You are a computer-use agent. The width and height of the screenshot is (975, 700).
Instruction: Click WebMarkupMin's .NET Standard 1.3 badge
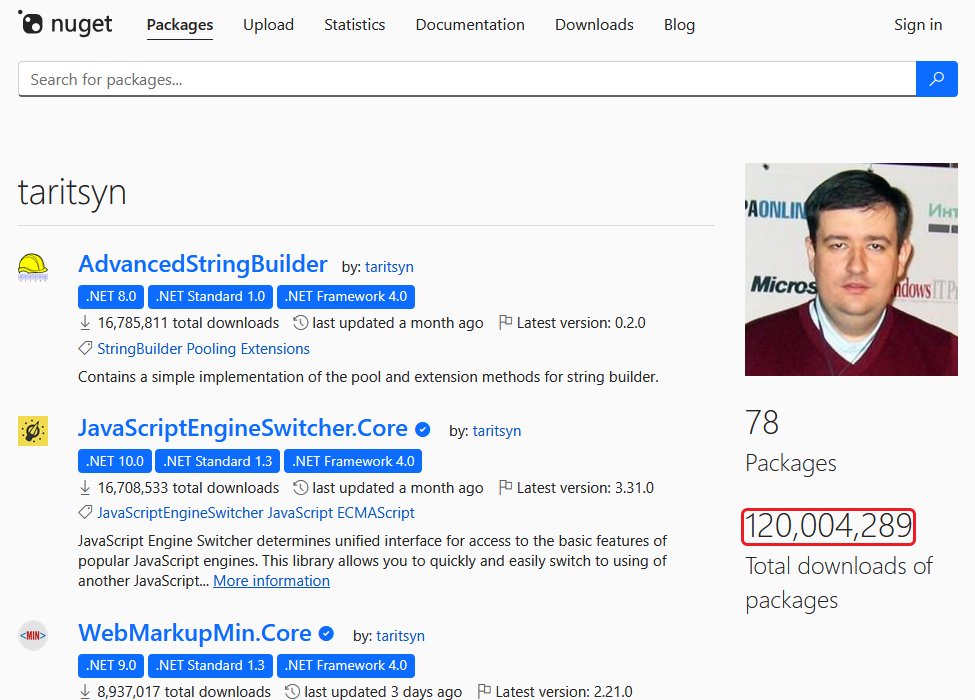click(x=210, y=665)
